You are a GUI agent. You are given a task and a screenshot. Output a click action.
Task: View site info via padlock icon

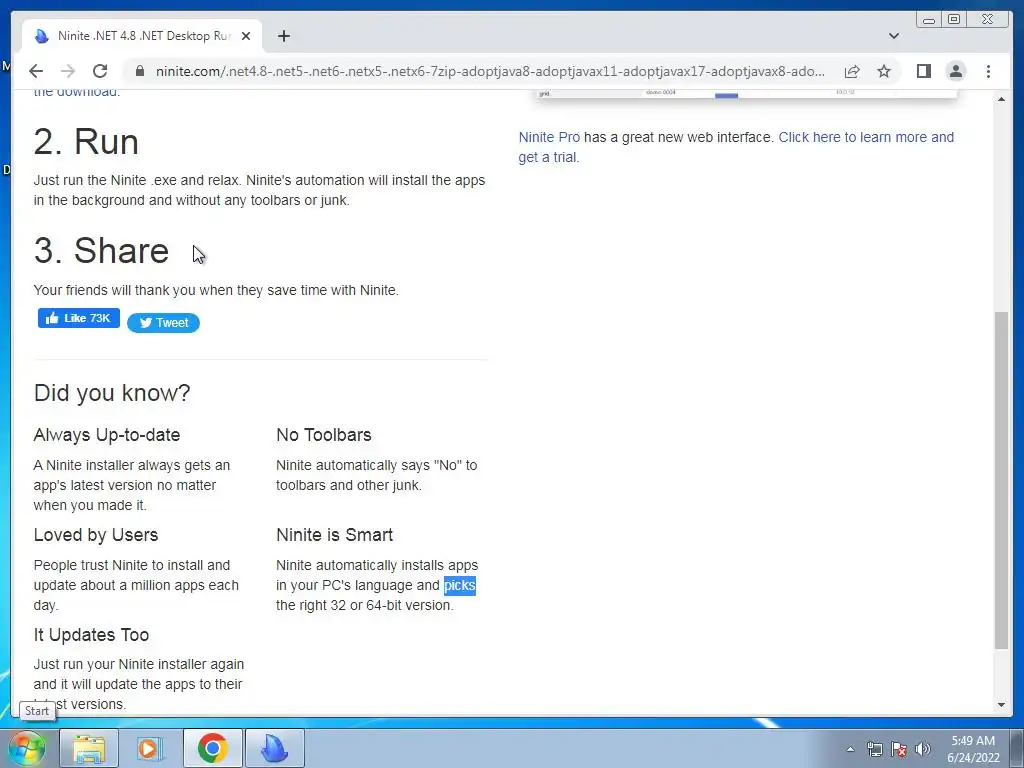pos(139,71)
